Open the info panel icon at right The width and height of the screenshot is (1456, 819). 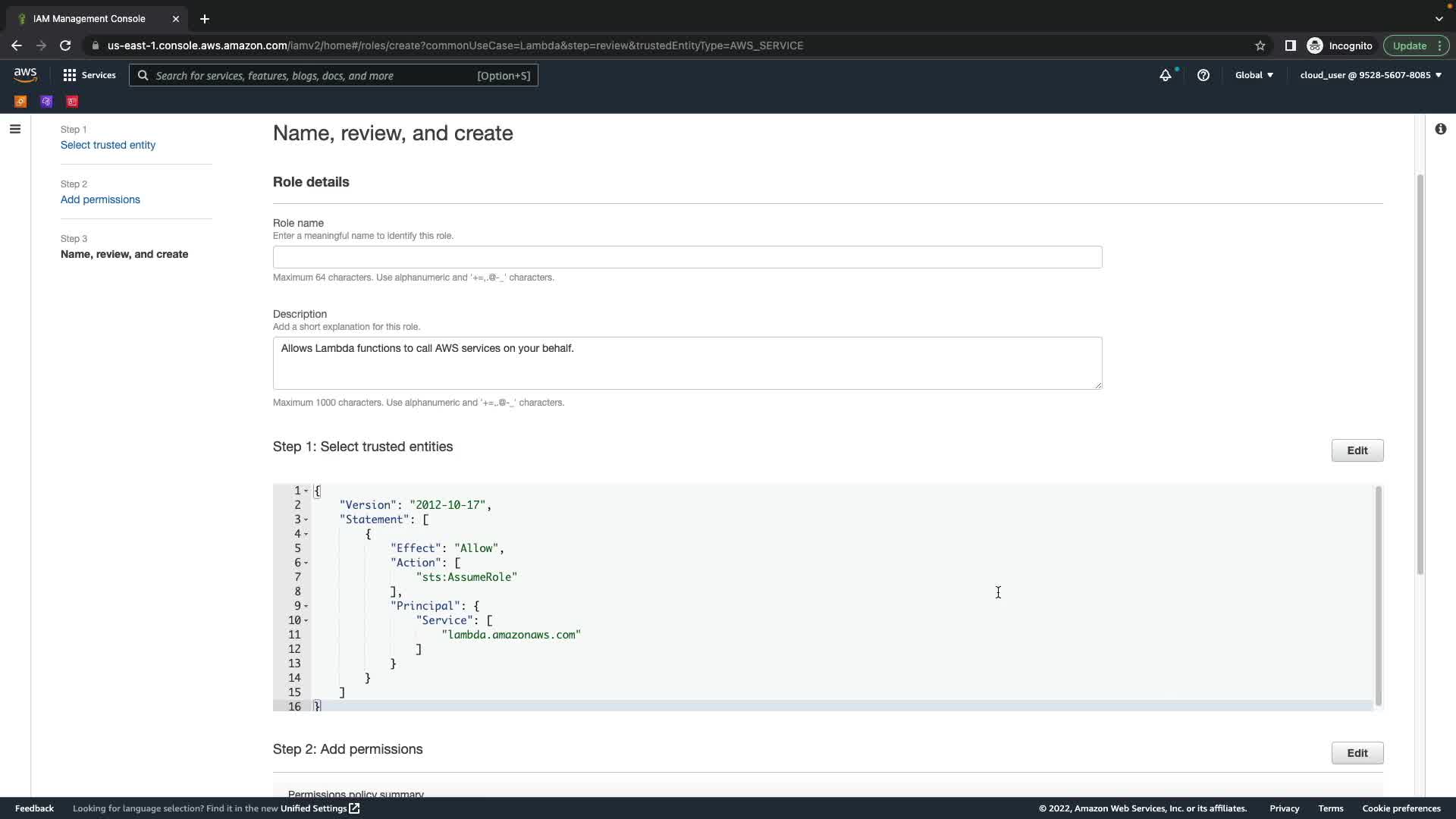click(1440, 129)
